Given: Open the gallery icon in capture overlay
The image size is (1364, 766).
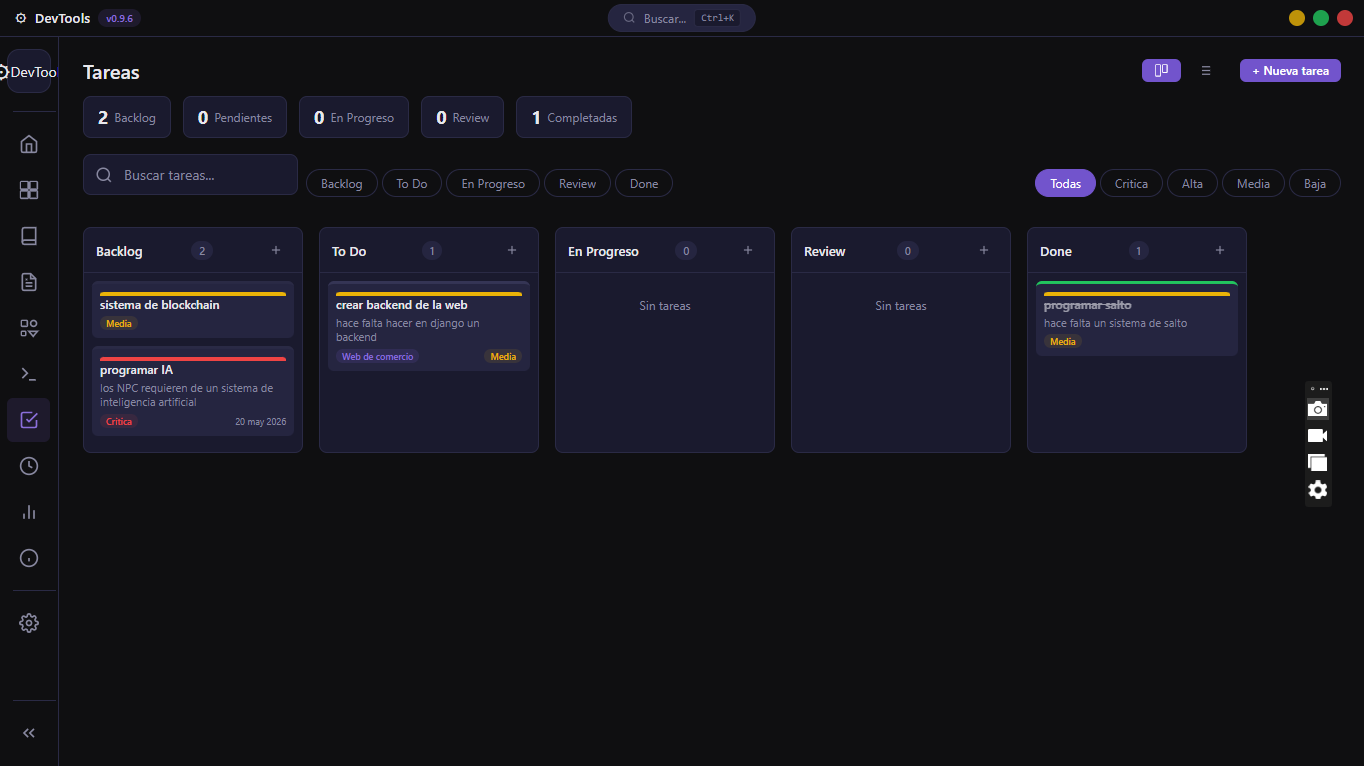Looking at the screenshot, I should point(1318,463).
